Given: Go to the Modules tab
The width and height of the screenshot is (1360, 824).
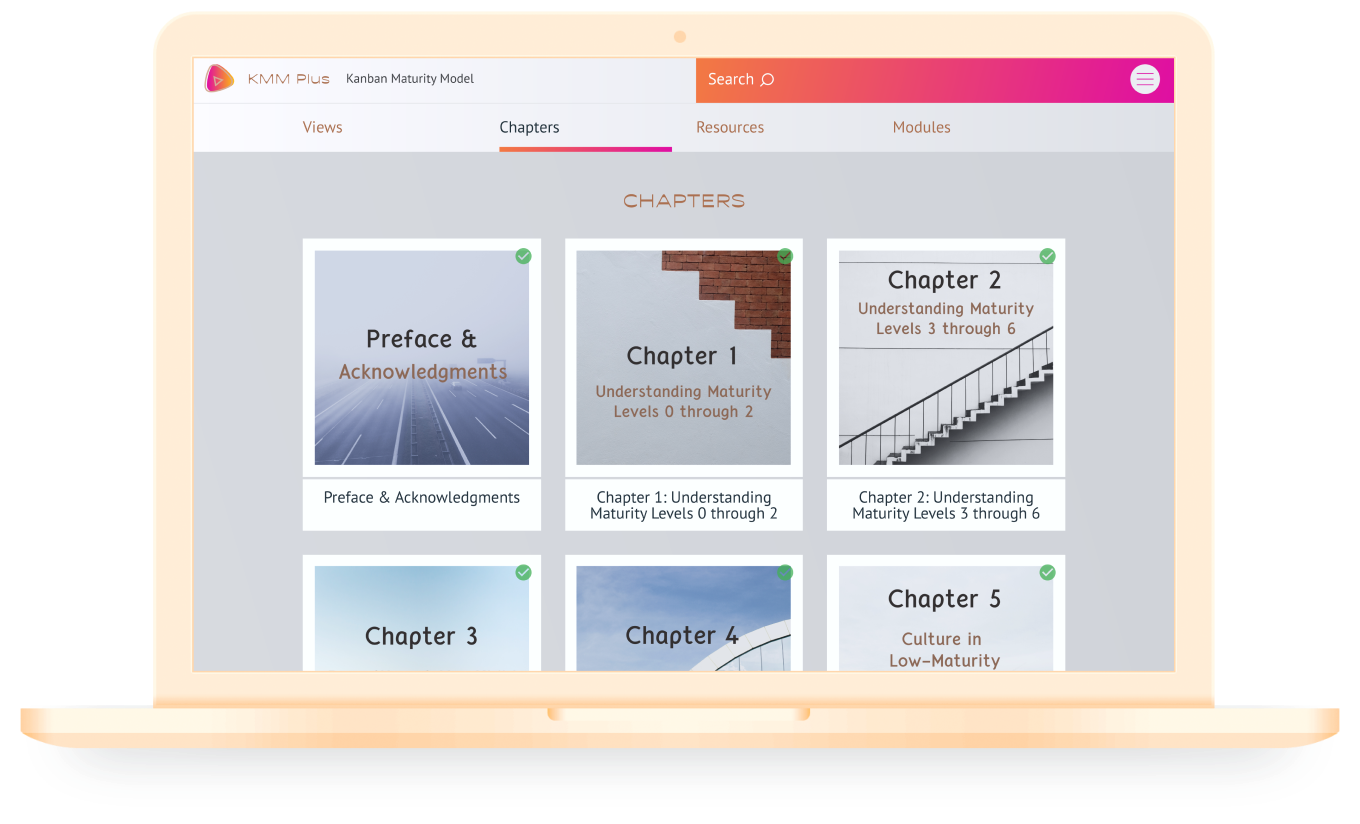Looking at the screenshot, I should tap(921, 127).
